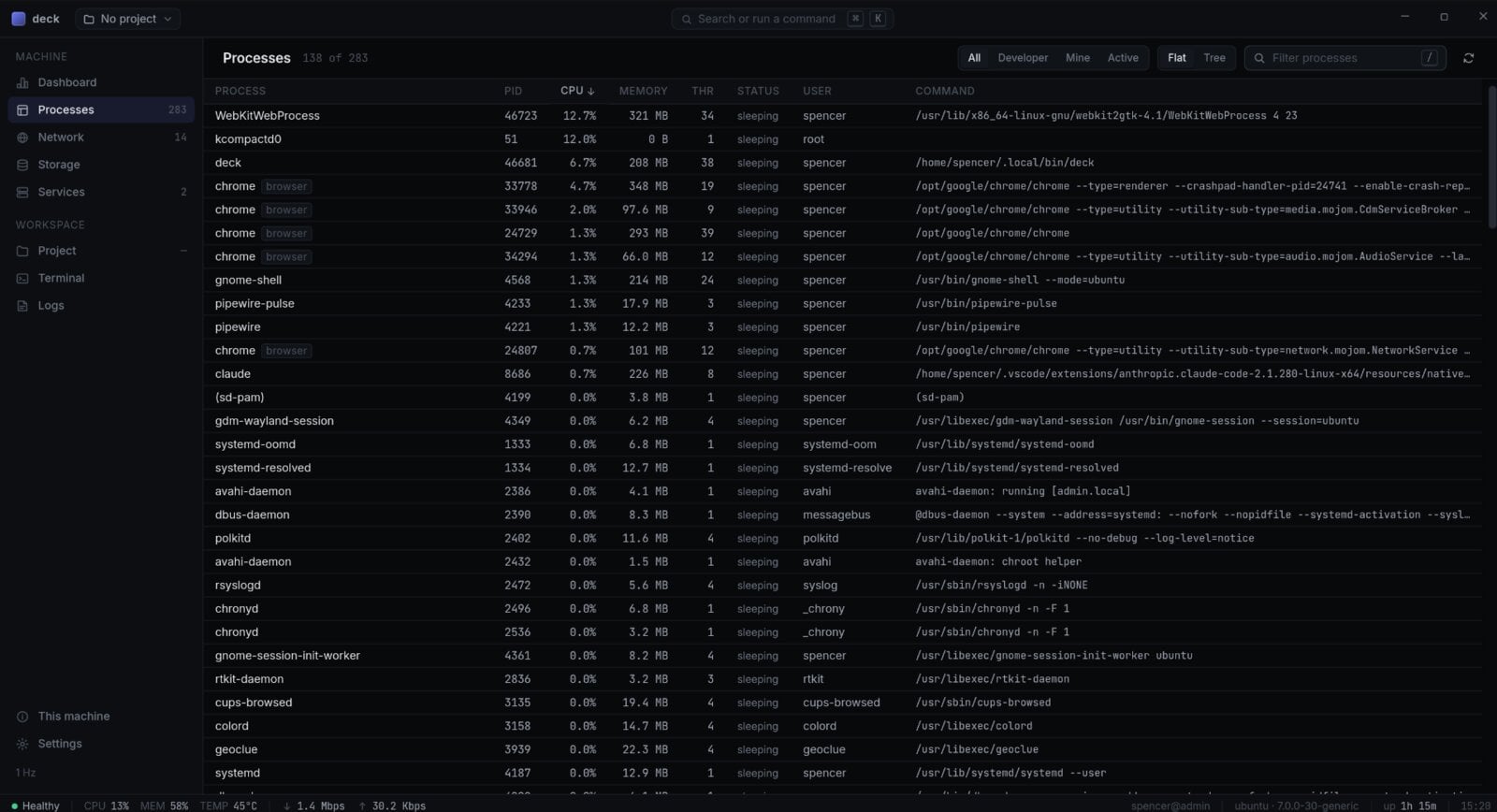
Task: Click the Storage database icon
Action: coord(22,165)
